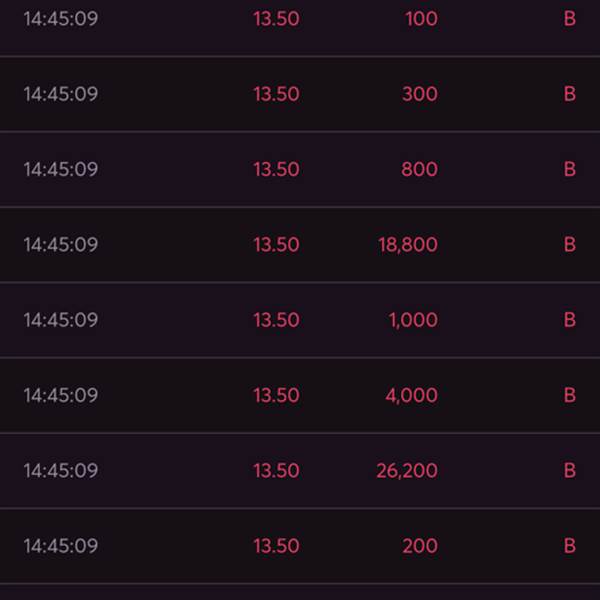
Task: Click the B marker in the 800 row
Action: point(570,169)
